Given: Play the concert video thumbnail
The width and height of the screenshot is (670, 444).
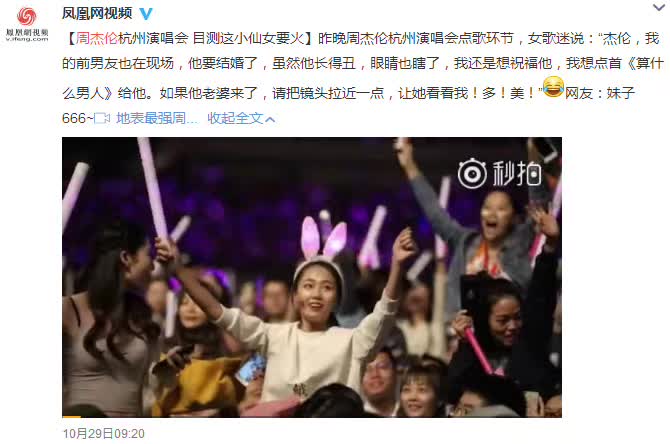Looking at the screenshot, I should pos(312,277).
